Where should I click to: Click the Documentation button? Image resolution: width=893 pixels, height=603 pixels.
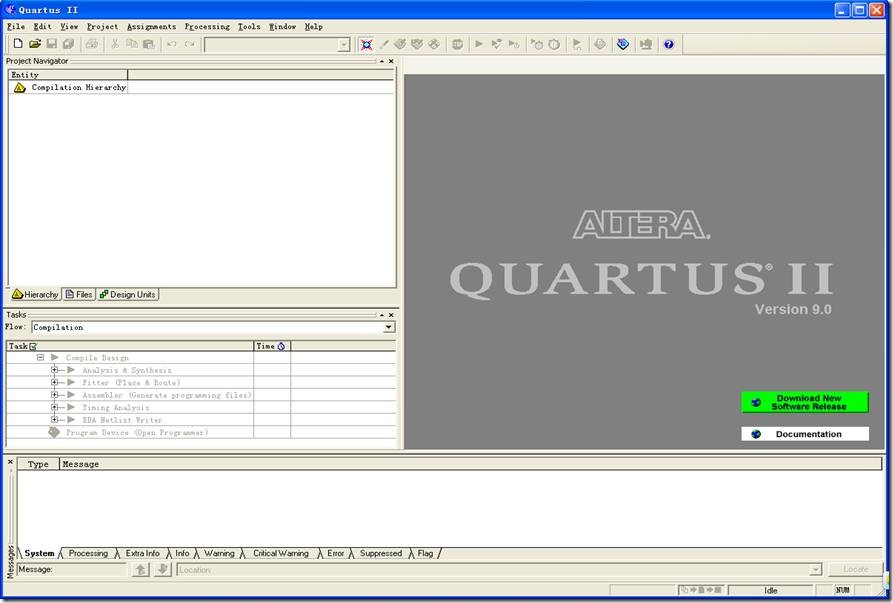pyautogui.click(x=805, y=434)
